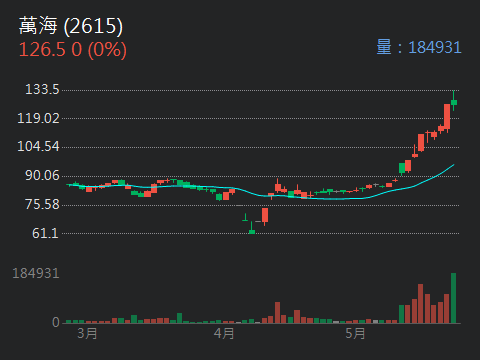
Task: Click the tallest green volume bar
Action: pos(454,298)
